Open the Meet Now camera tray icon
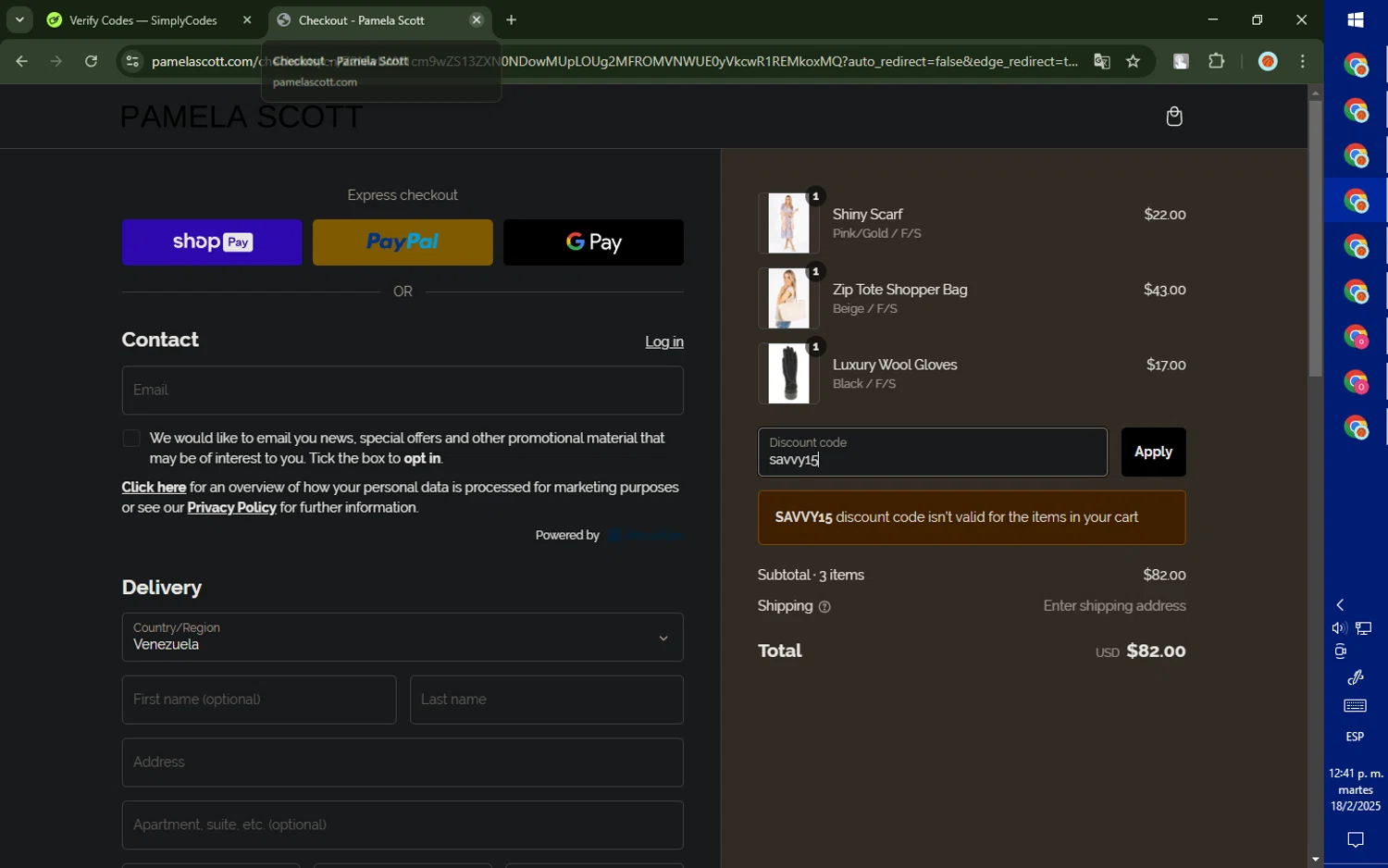Screen dimensions: 1388x868 1340,652
